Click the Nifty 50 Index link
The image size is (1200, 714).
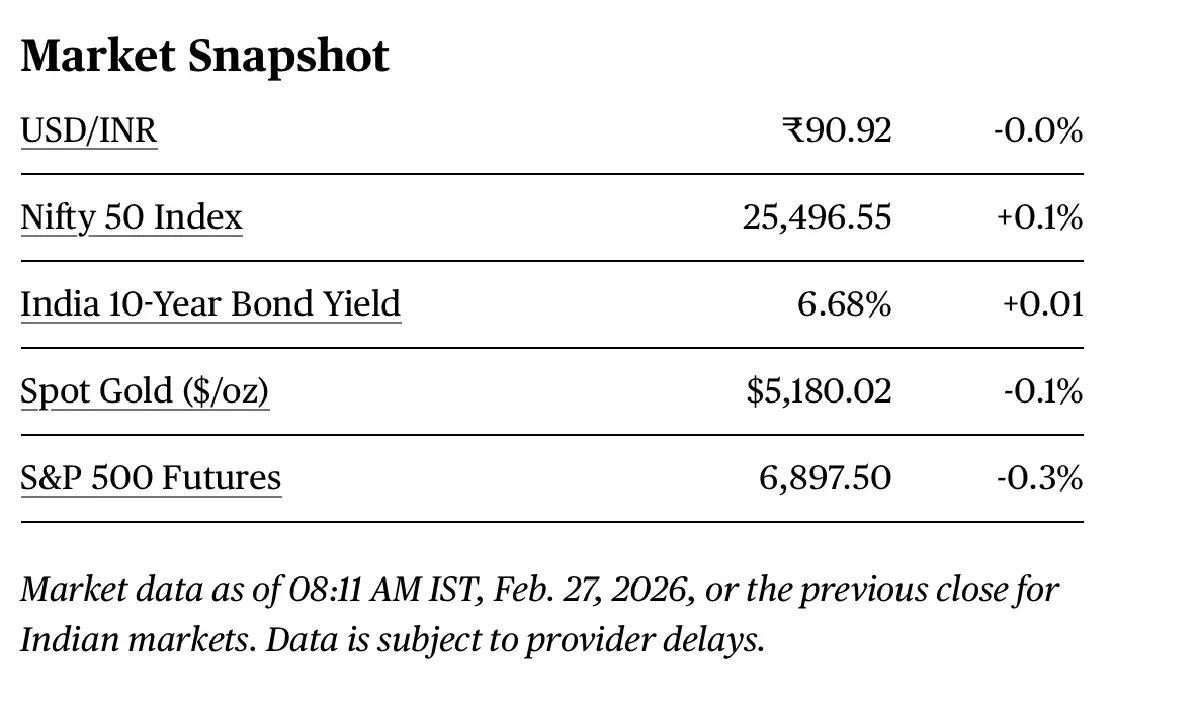point(131,218)
